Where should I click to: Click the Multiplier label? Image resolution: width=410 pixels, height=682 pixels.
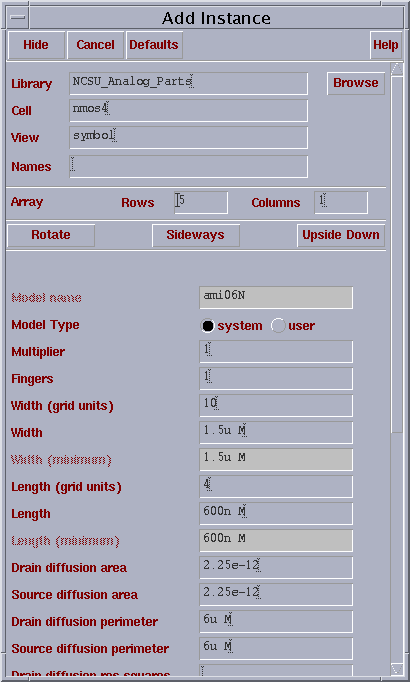(x=38, y=352)
